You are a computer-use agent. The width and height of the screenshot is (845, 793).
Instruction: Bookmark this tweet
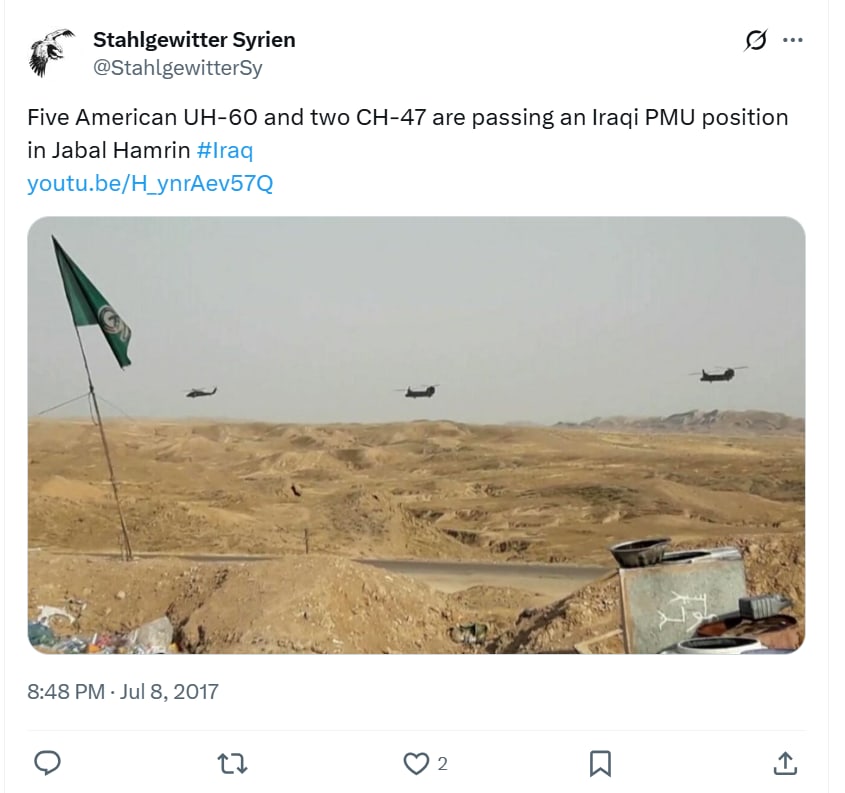600,764
